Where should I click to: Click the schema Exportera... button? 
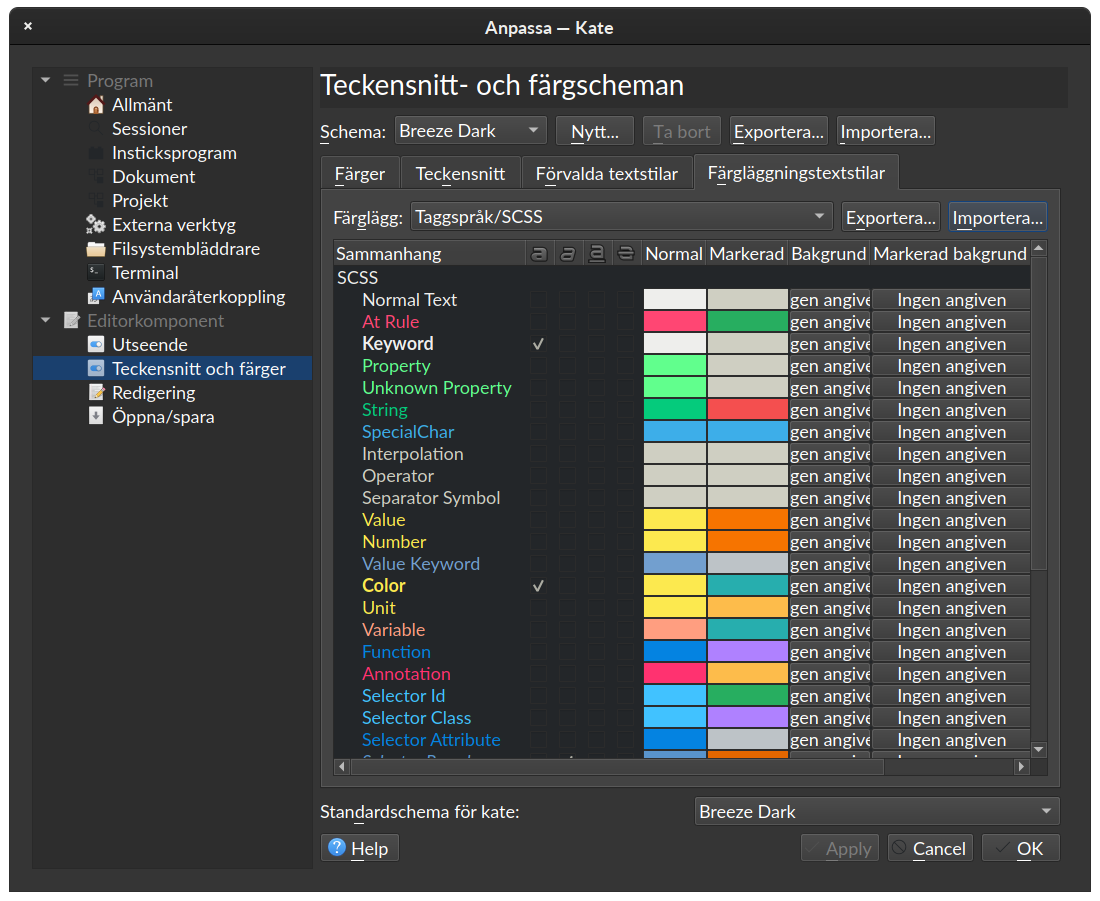click(779, 131)
